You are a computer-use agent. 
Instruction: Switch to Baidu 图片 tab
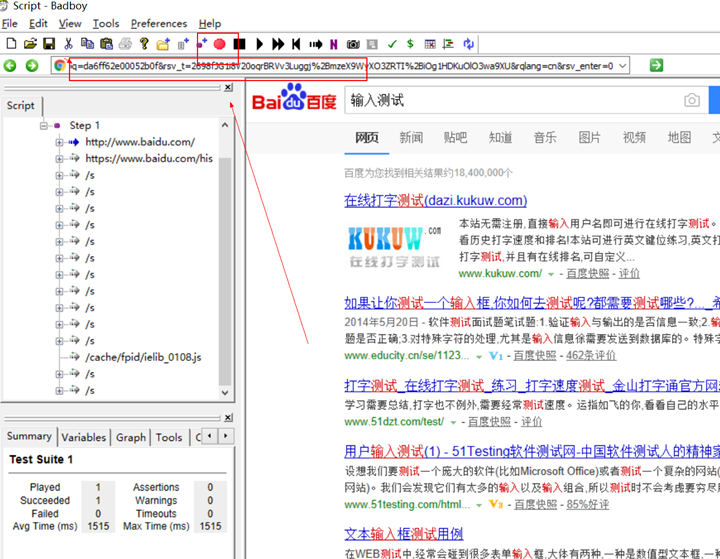589,137
